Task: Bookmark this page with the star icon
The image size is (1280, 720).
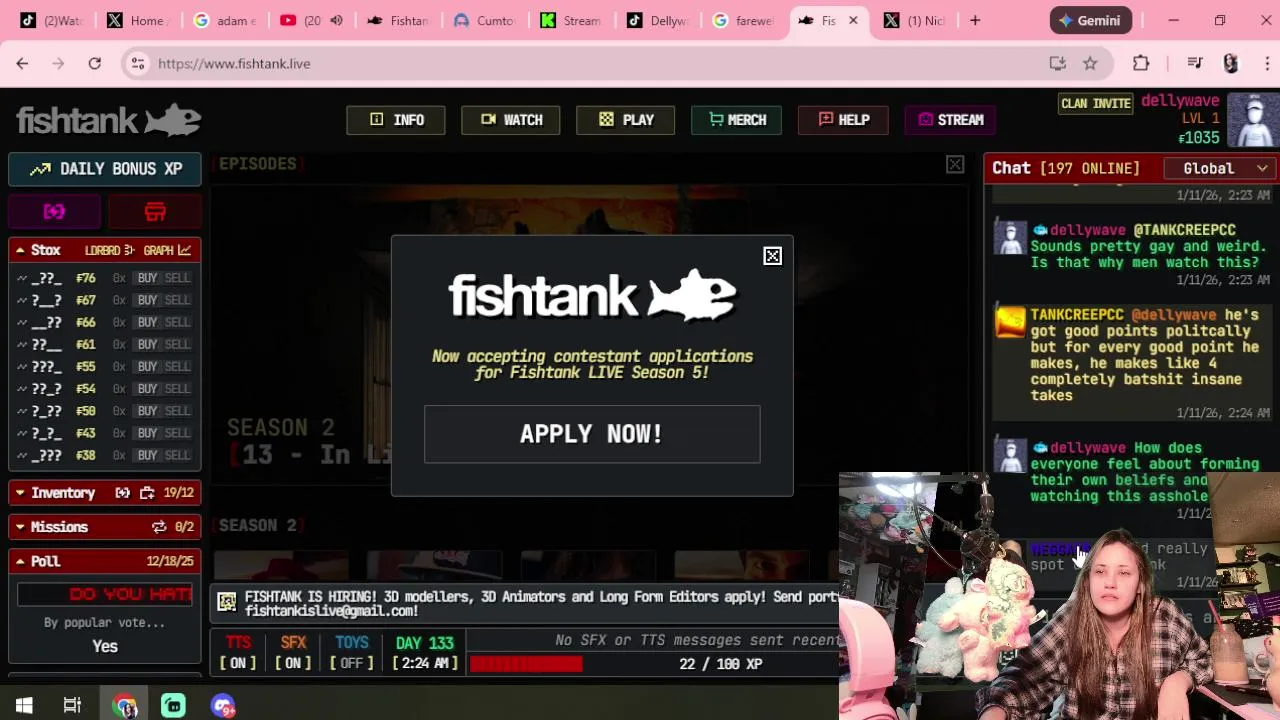Action: pyautogui.click(x=1090, y=63)
